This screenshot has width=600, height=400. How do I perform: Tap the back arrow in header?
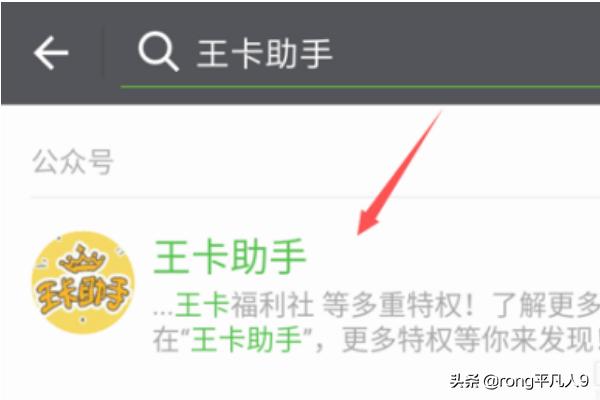point(51,53)
